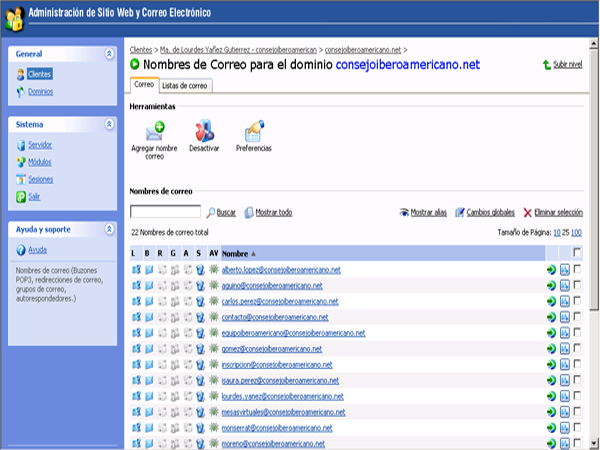Click the domain name in the page title

[x=408, y=65]
